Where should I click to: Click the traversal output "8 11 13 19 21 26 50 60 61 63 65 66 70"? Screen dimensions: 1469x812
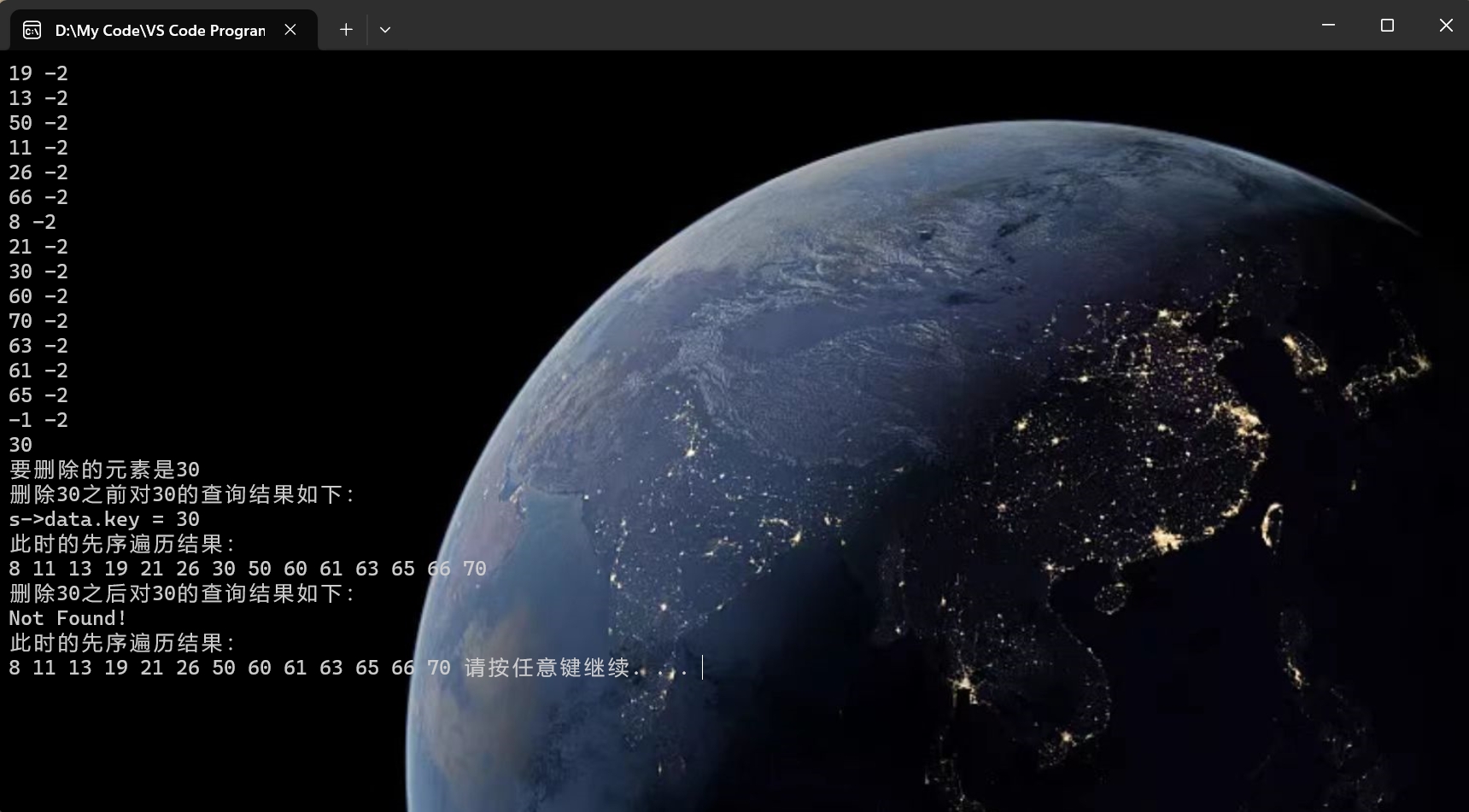click(x=230, y=668)
